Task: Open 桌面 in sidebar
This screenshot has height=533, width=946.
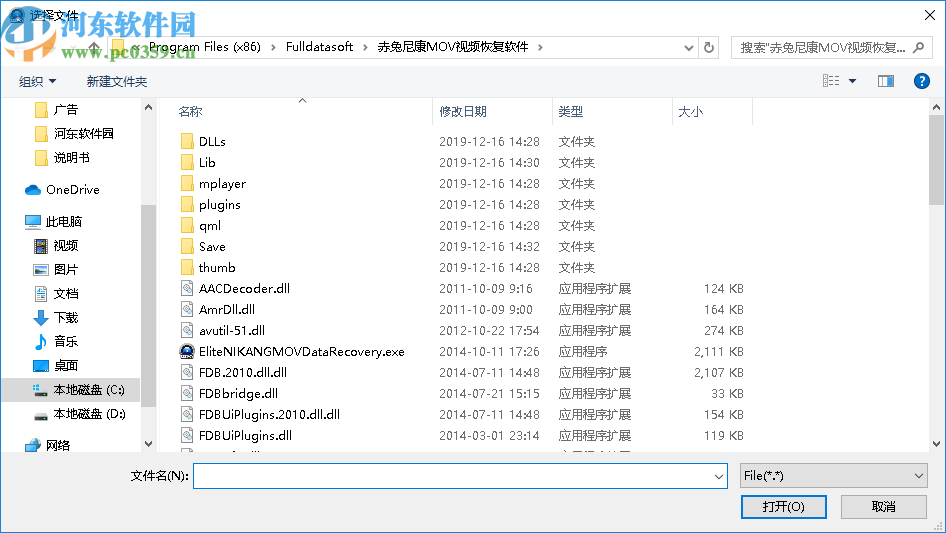Action: tap(56, 365)
